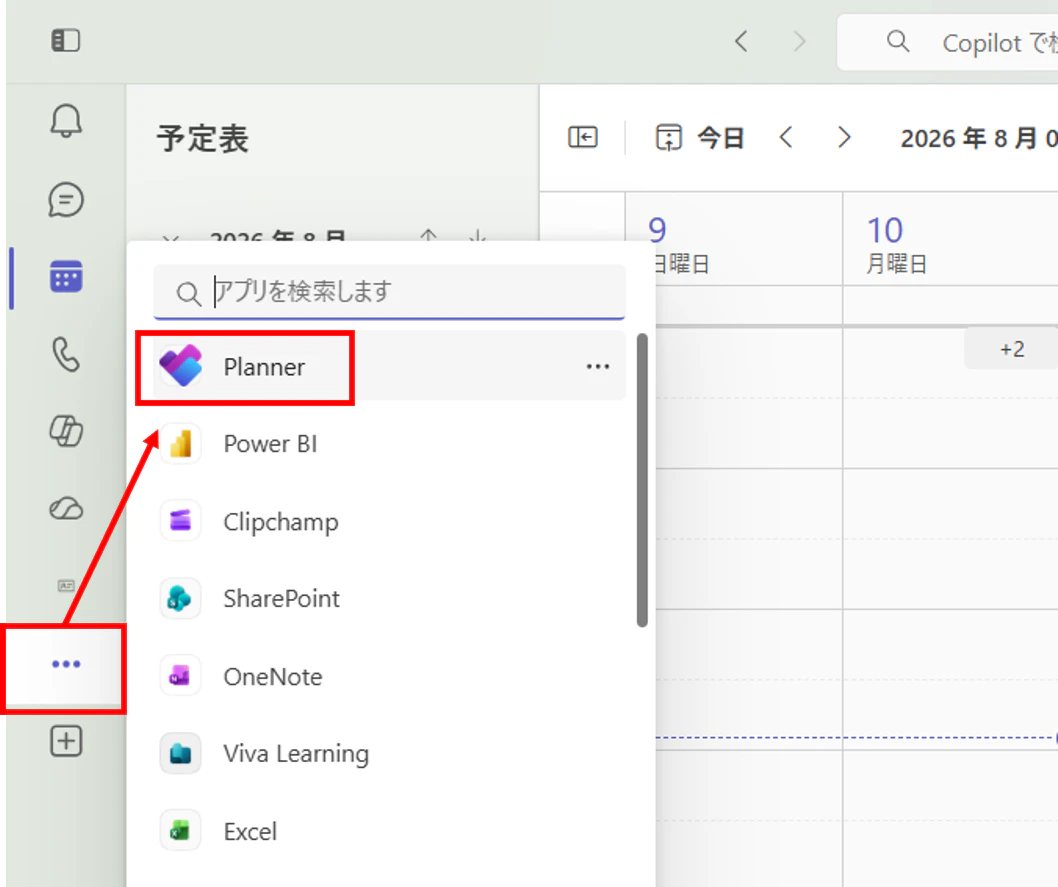This screenshot has height=887, width=1058.
Task: Go back with the history left arrow
Action: click(742, 41)
